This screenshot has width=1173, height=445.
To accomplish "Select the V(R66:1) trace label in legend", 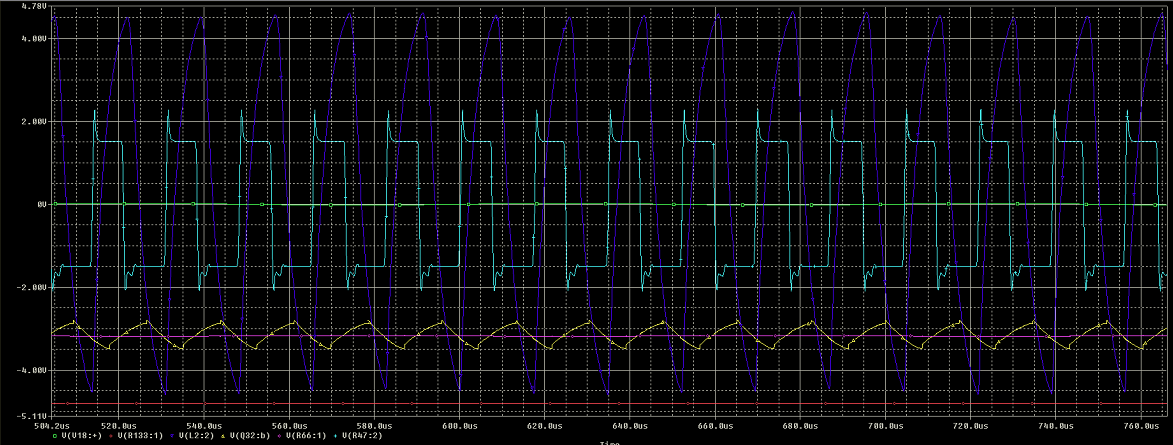I will 306,436.
